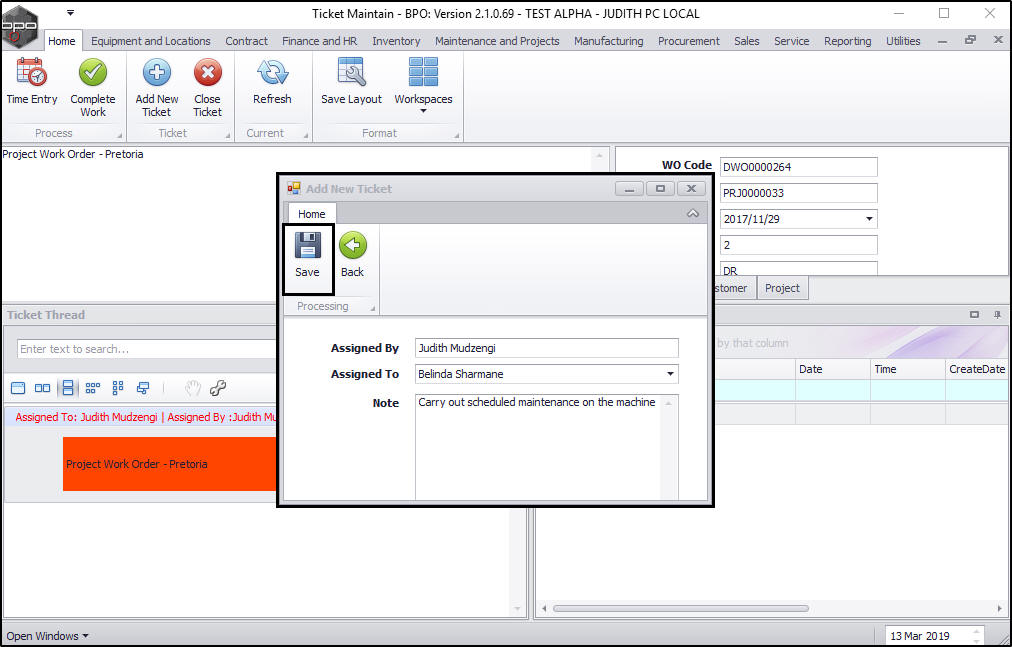Select first card view icon in Ticket Thread

(18, 388)
